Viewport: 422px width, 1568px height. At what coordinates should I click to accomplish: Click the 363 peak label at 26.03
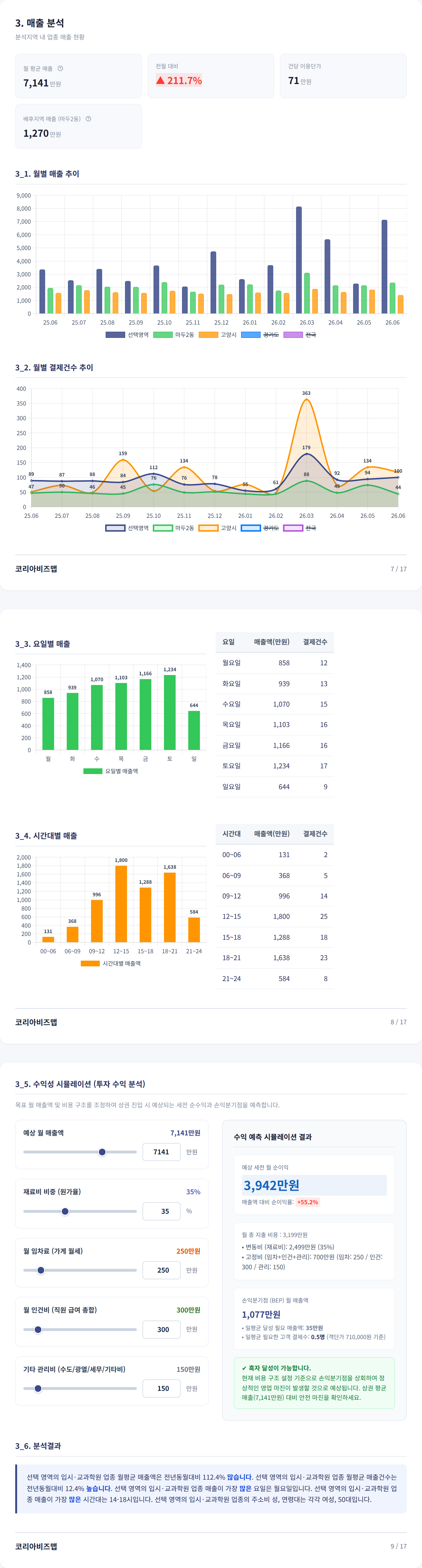point(306,393)
